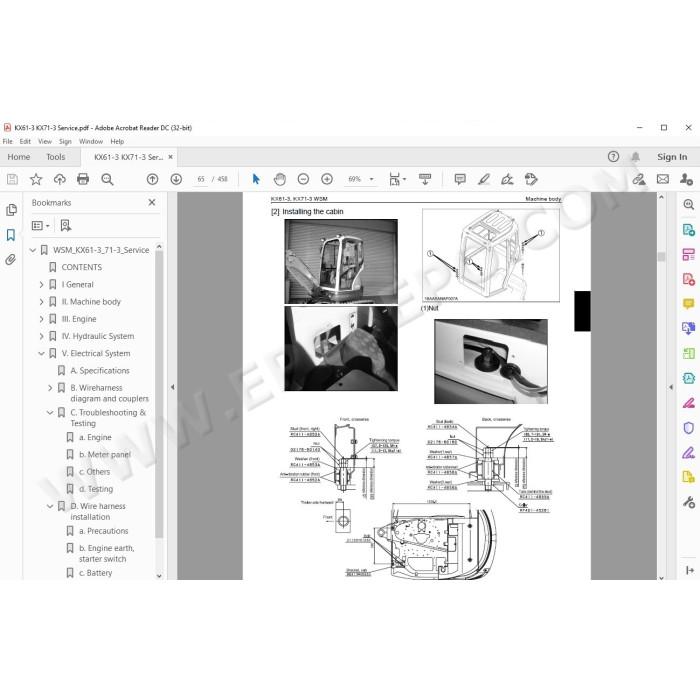700x700 pixels.
Task: Open the File menu
Action: tap(8, 142)
